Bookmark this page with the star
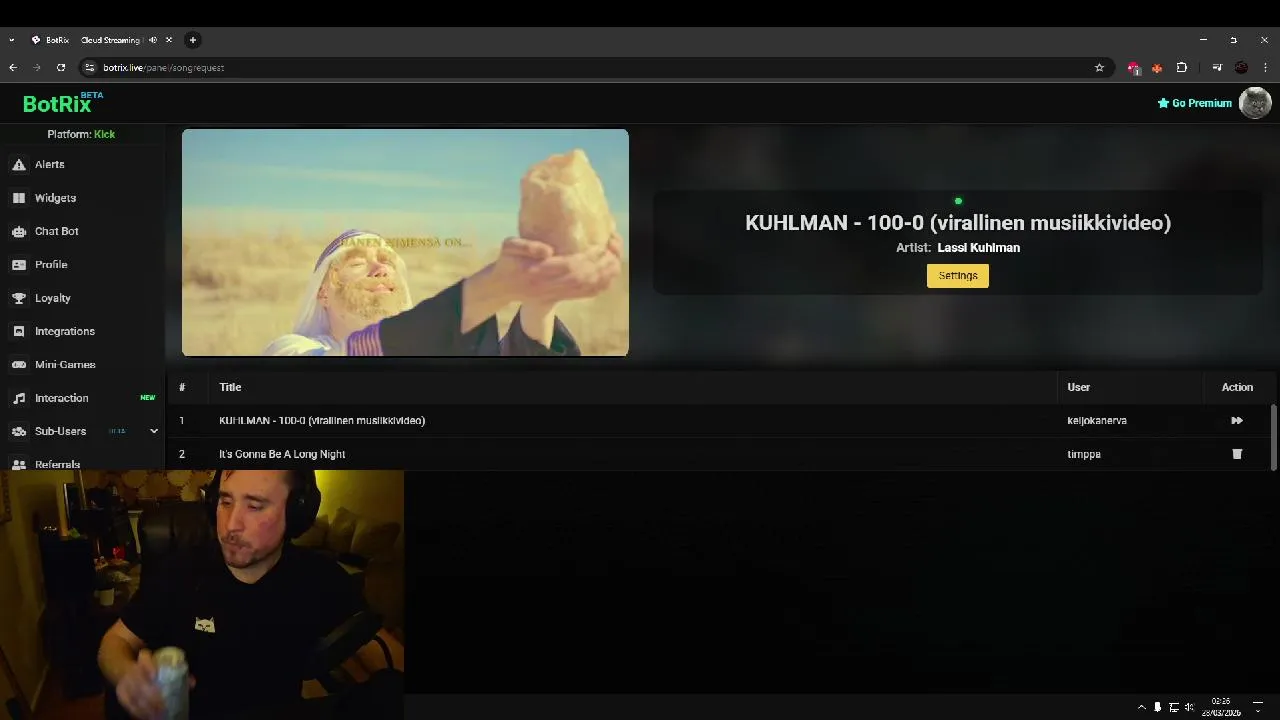The height and width of the screenshot is (720, 1280). (x=1099, y=68)
